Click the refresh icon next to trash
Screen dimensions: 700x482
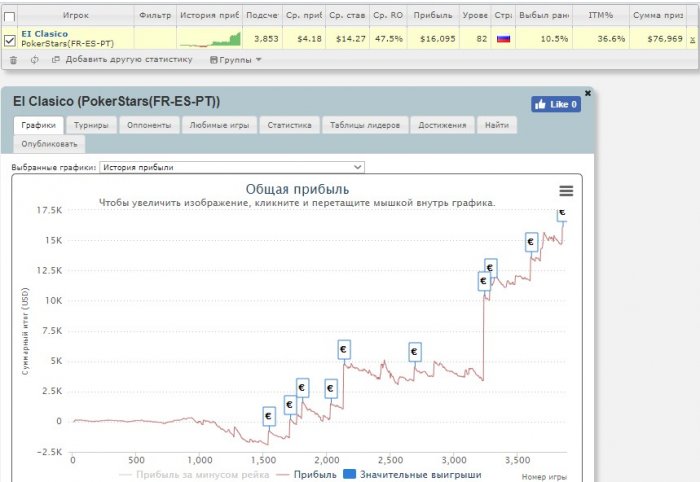(34, 59)
